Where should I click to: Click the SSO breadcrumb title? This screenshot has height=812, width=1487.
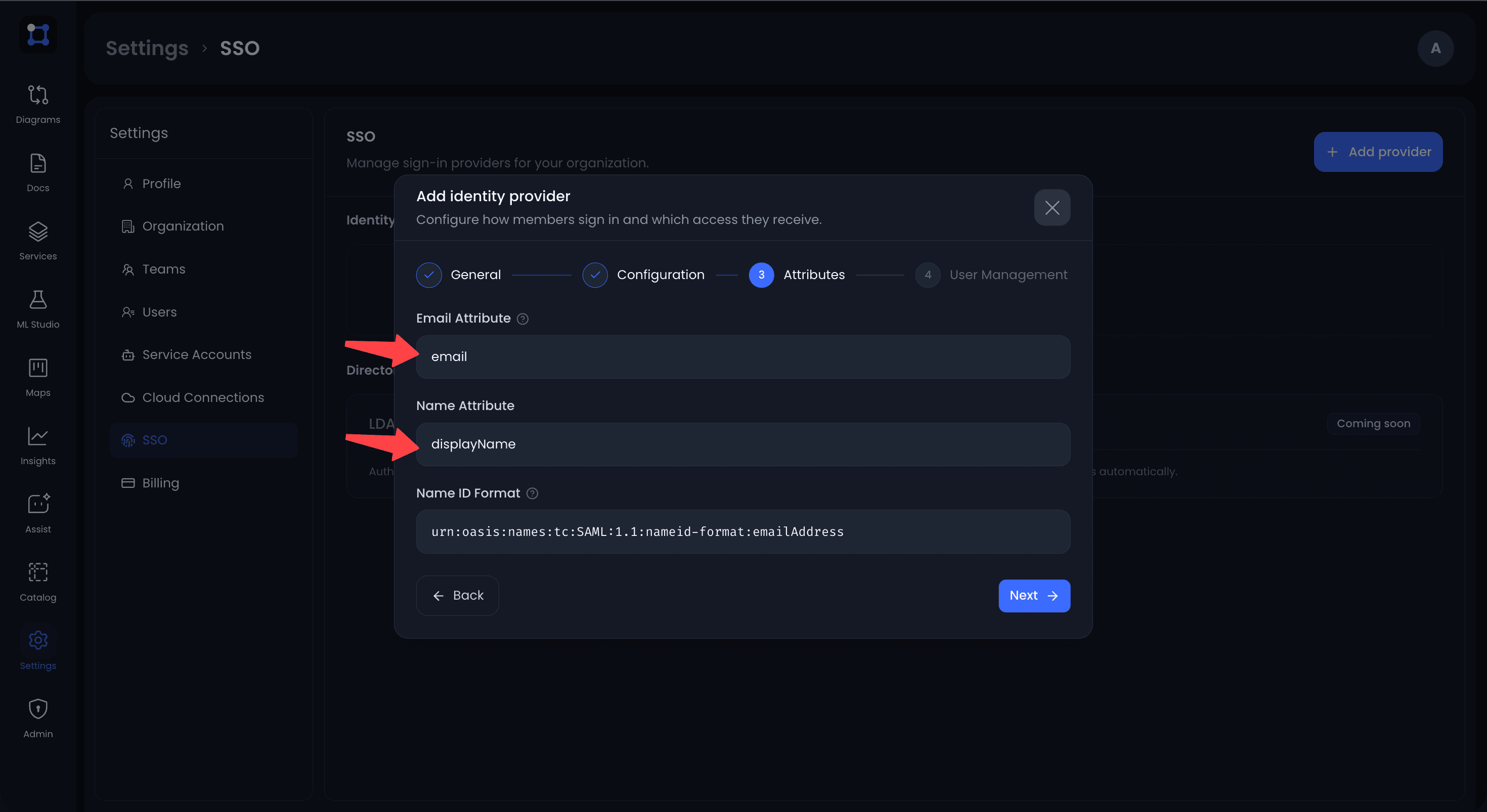point(240,48)
